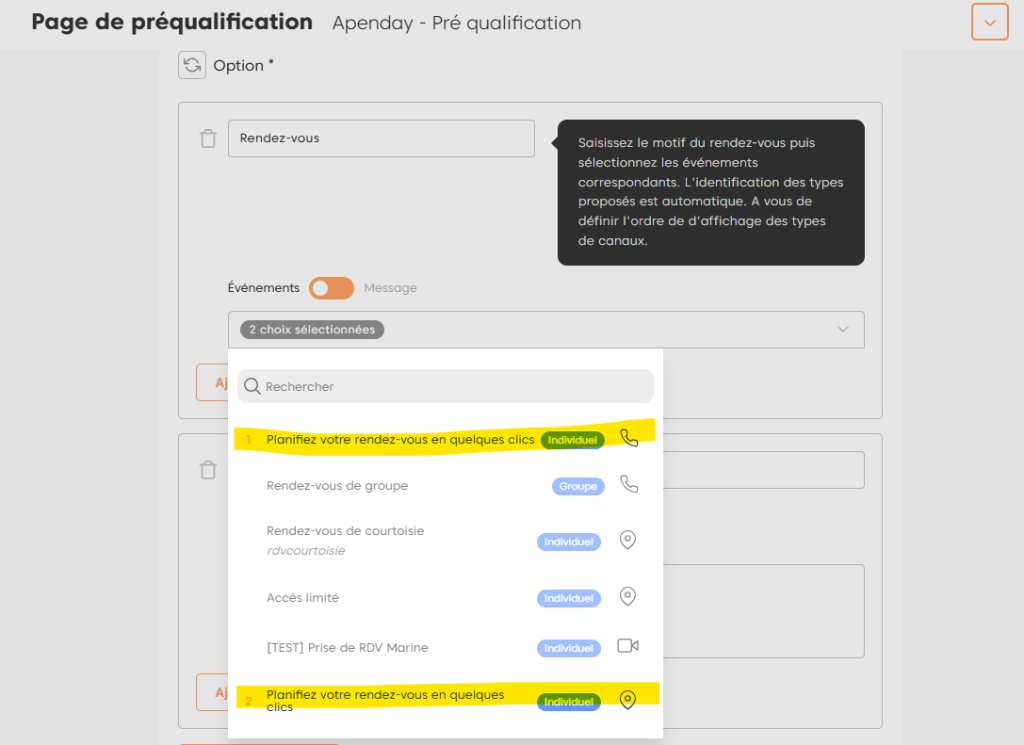Click the 'Rendez-vous' option name field
Viewport: 1024px width, 745px height.
[x=381, y=139]
